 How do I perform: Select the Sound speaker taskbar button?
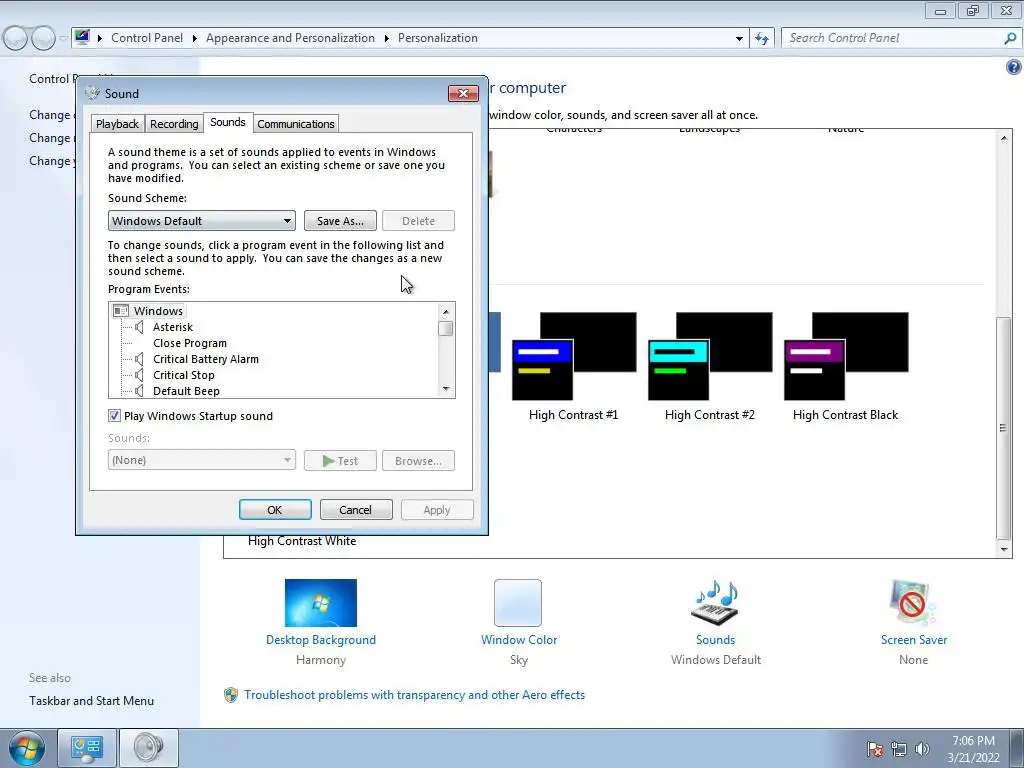pos(149,748)
